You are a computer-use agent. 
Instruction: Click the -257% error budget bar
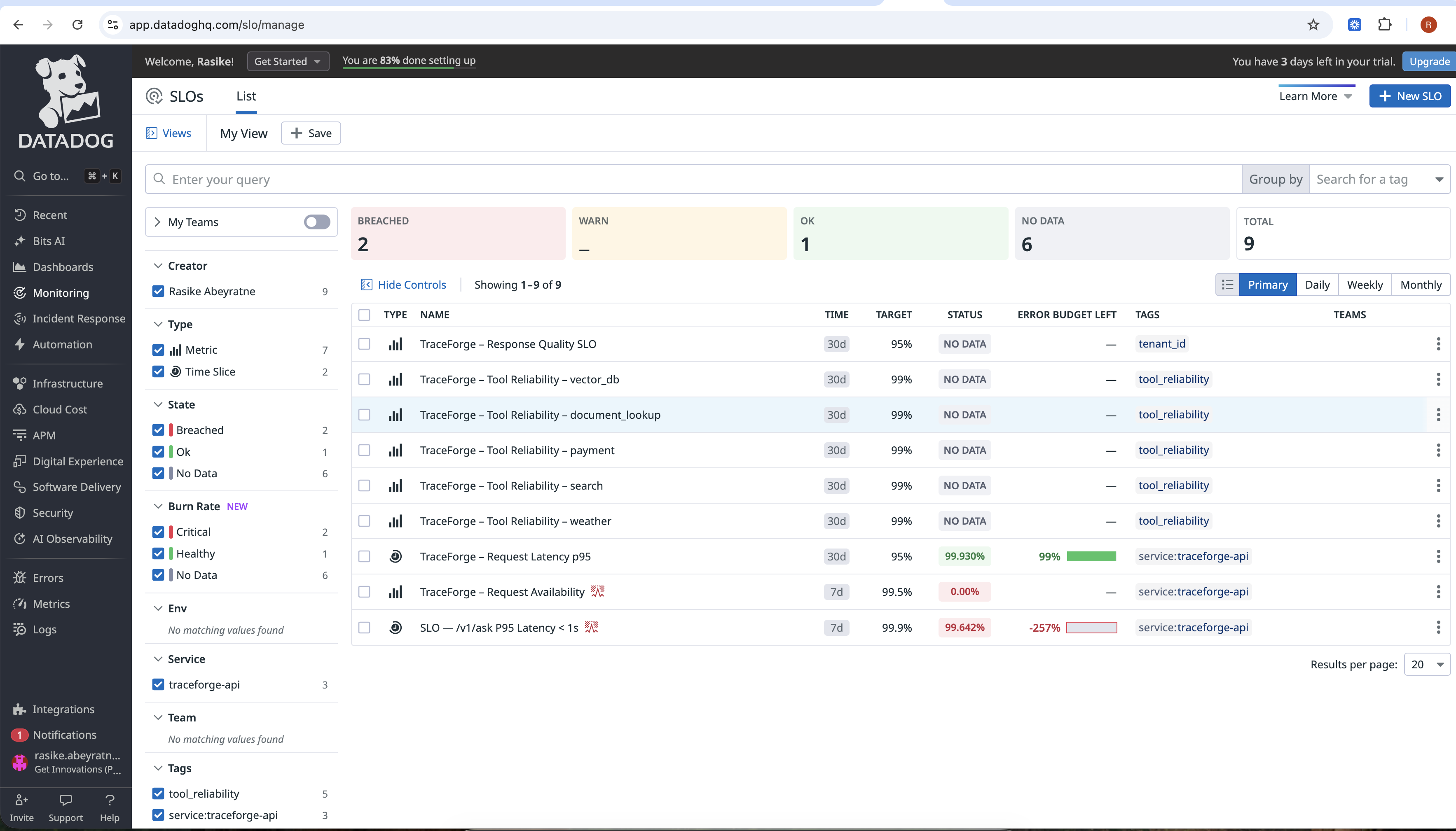click(1091, 628)
